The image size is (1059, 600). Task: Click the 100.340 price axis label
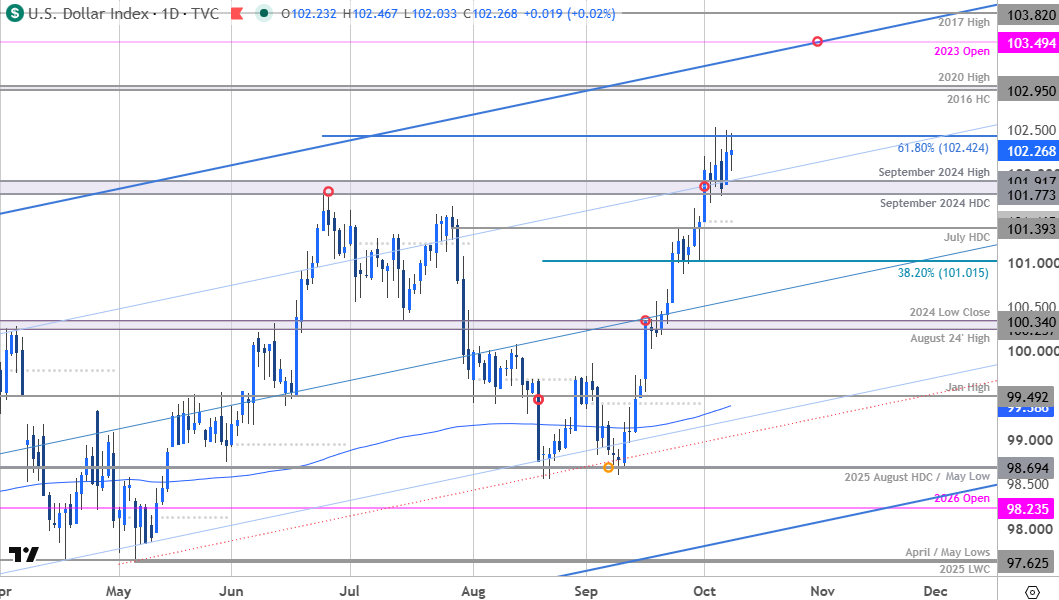click(x=1031, y=322)
